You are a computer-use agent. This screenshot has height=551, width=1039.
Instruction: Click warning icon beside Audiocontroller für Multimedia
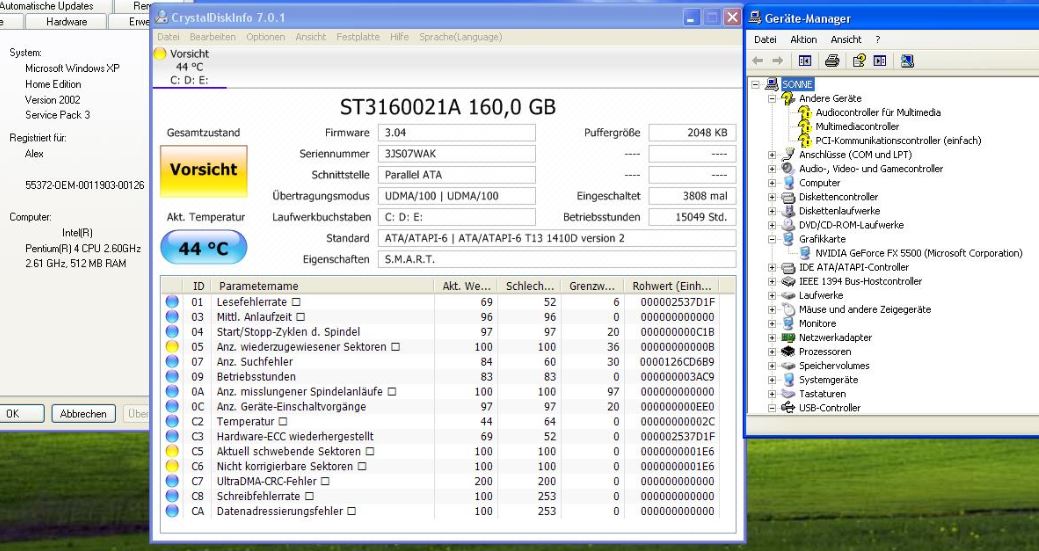[x=804, y=113]
